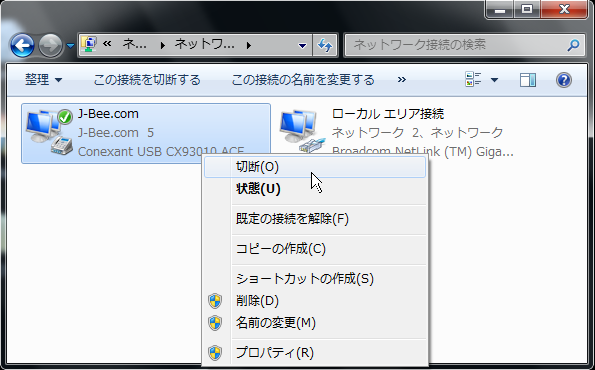Open the address bar history dropdown
Screen dimensions: 595x370
pyautogui.click(x=302, y=46)
